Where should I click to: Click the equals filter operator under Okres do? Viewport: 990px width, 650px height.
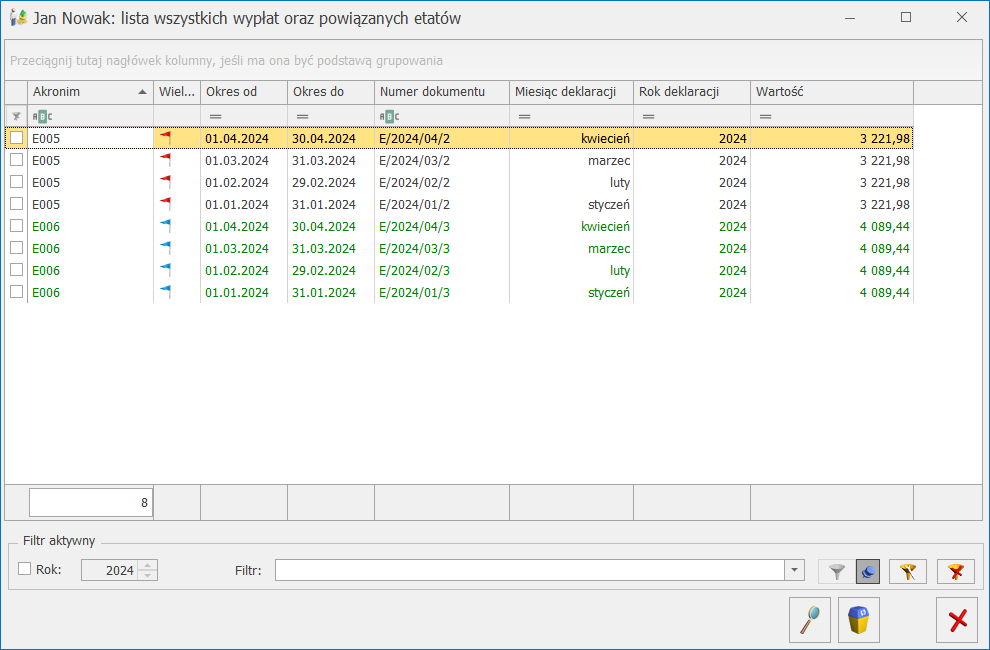point(302,116)
